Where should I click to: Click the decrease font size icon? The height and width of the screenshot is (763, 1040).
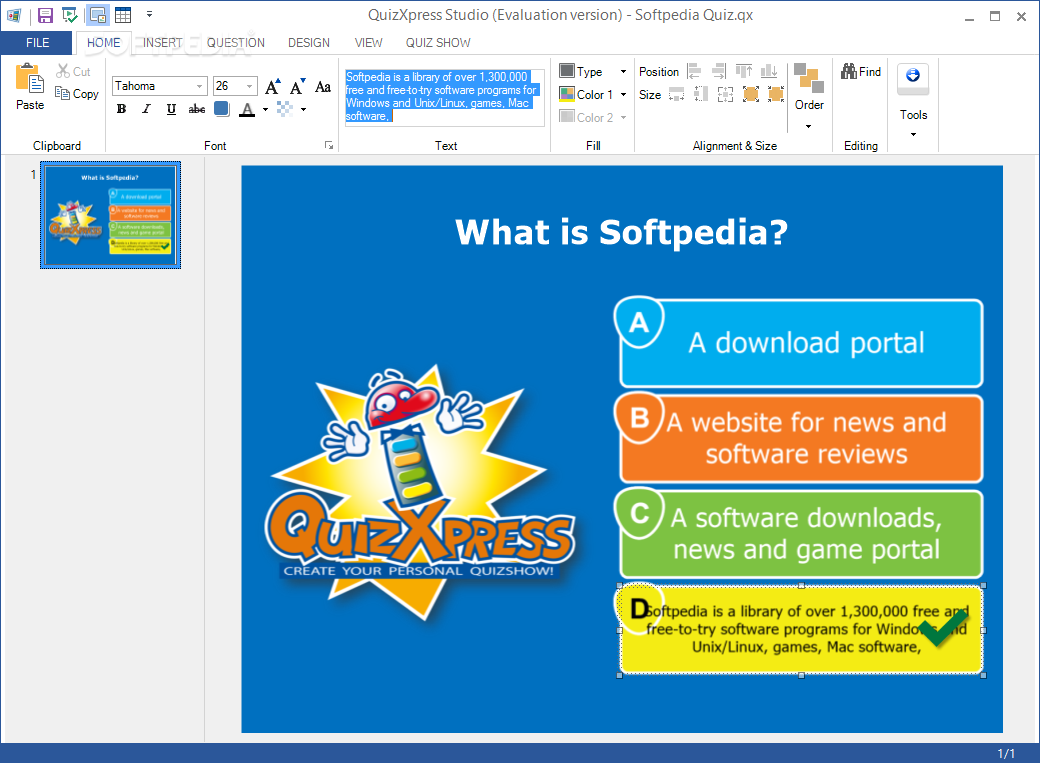click(297, 87)
